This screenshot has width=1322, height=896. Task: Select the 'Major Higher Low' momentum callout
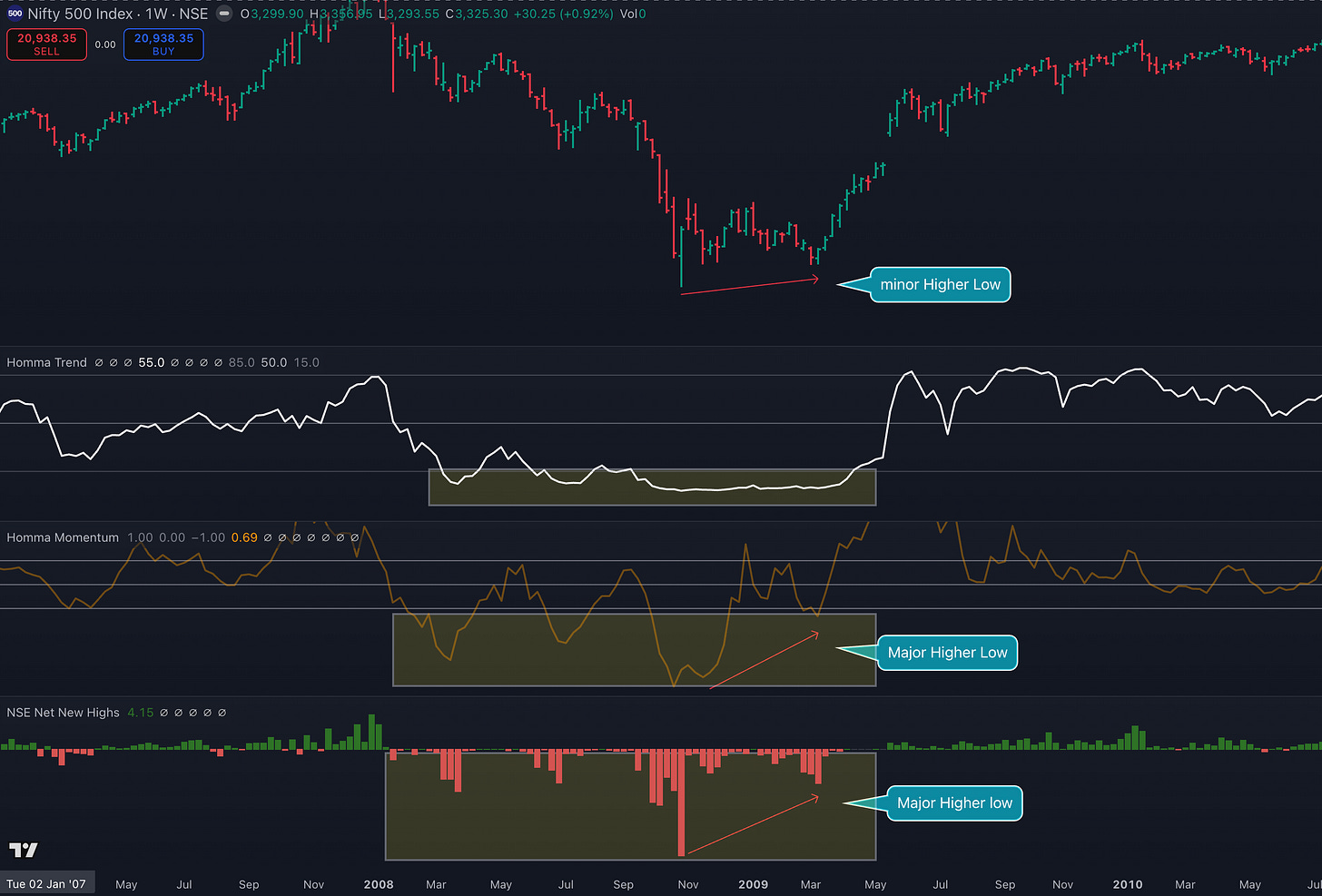click(x=947, y=653)
